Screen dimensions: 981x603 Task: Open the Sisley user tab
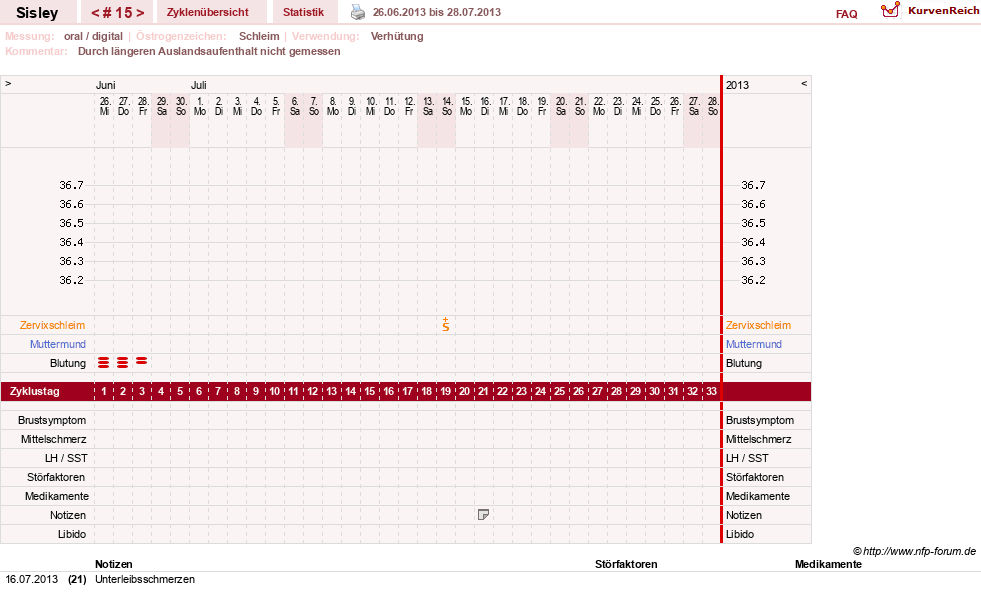[37, 13]
